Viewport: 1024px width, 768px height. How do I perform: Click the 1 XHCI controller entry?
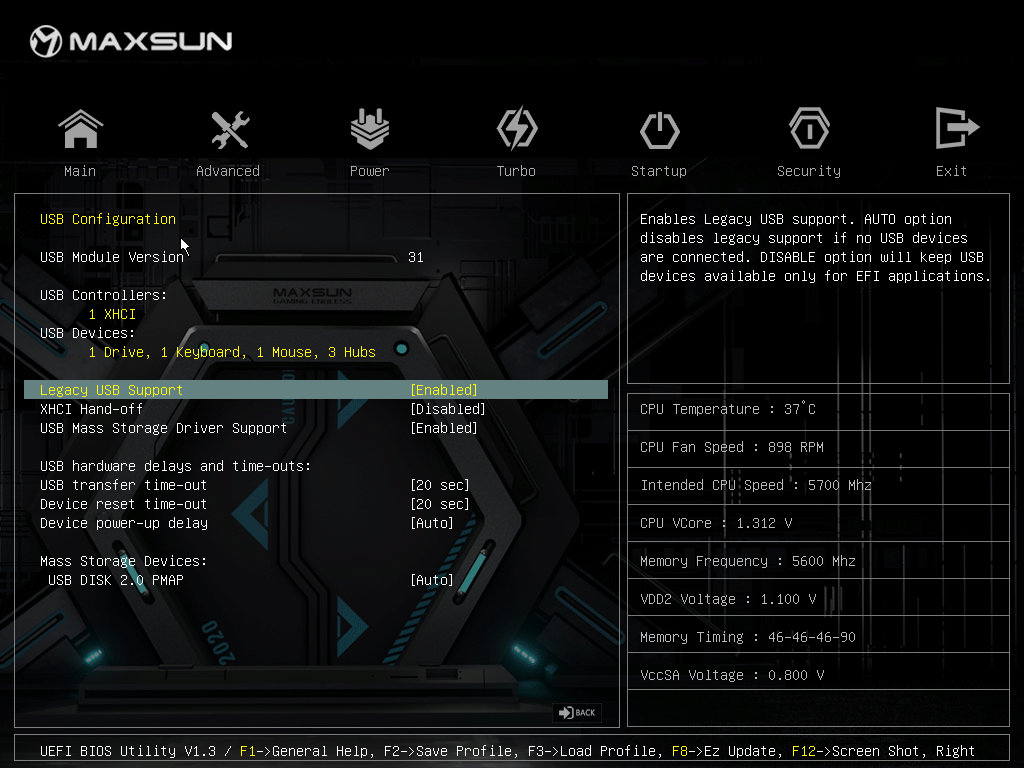pos(112,314)
